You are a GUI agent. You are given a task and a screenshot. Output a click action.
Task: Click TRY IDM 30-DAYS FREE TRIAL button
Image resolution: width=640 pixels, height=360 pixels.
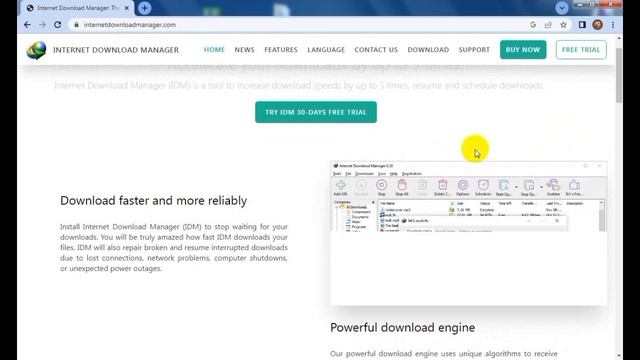coord(316,112)
